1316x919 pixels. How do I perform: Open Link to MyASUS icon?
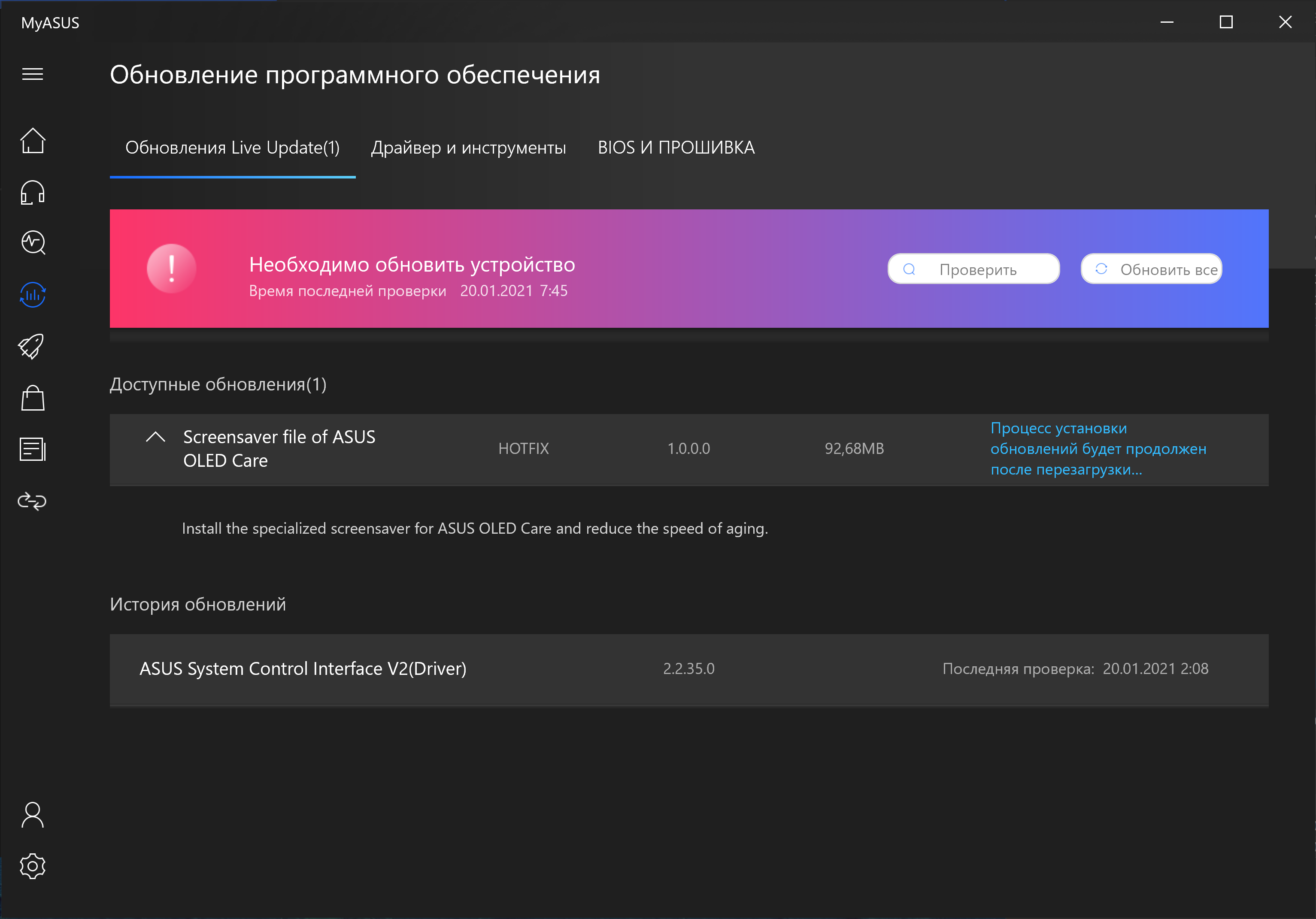(32, 501)
